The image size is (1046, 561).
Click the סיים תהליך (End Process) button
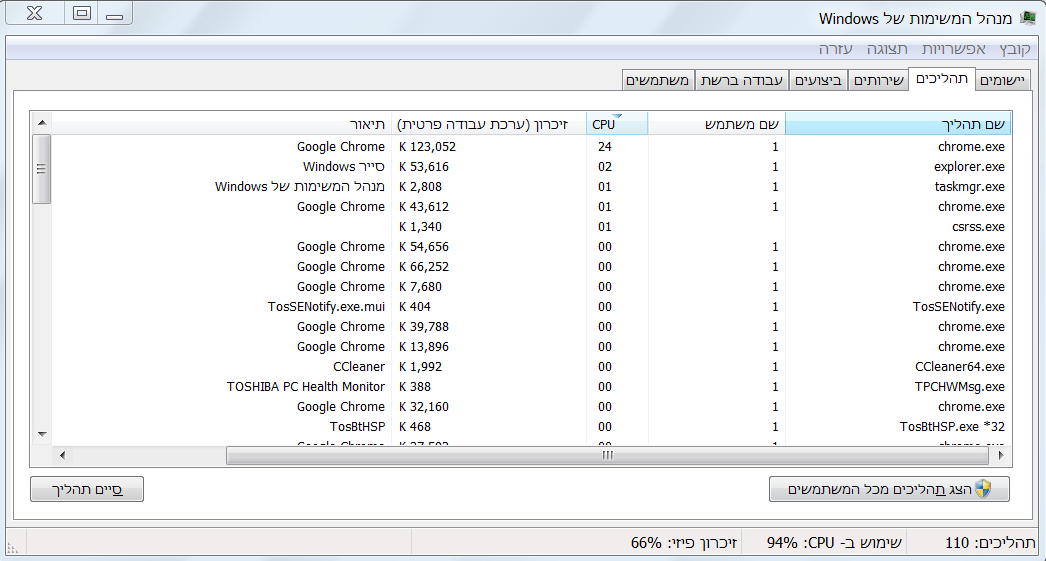pyautogui.click(x=87, y=489)
